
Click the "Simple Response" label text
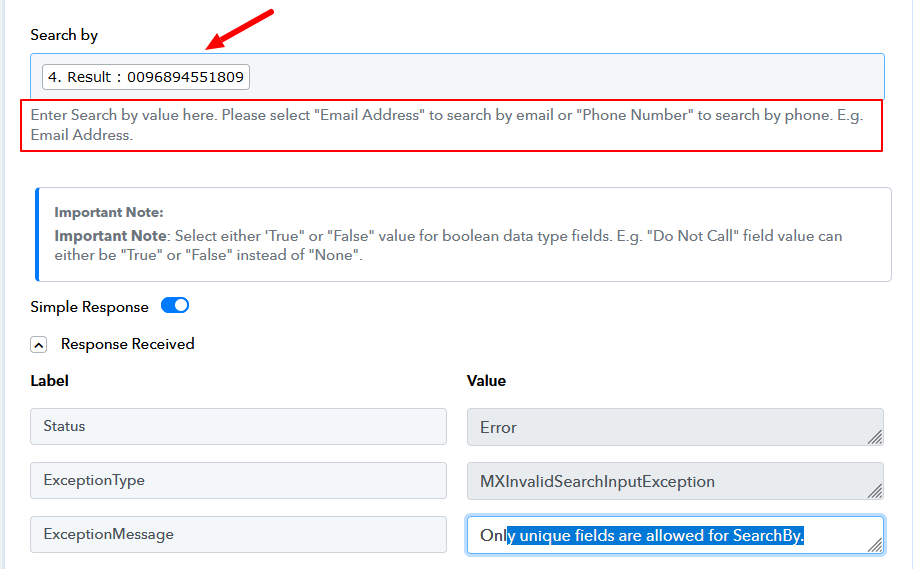tap(90, 307)
